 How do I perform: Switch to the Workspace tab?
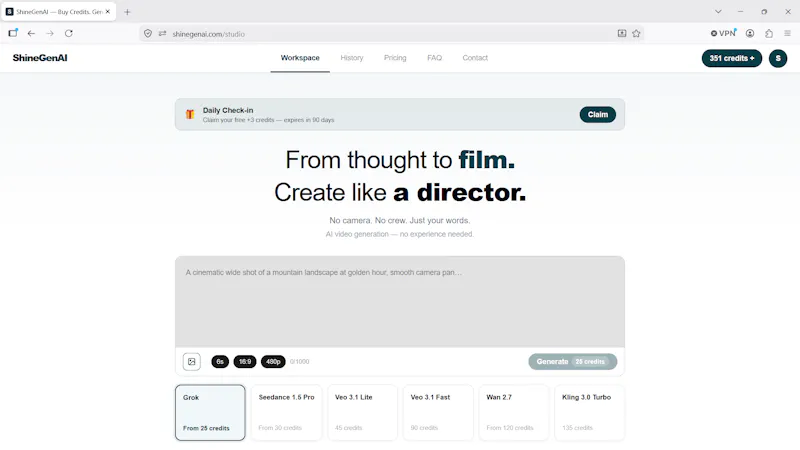tap(300, 58)
